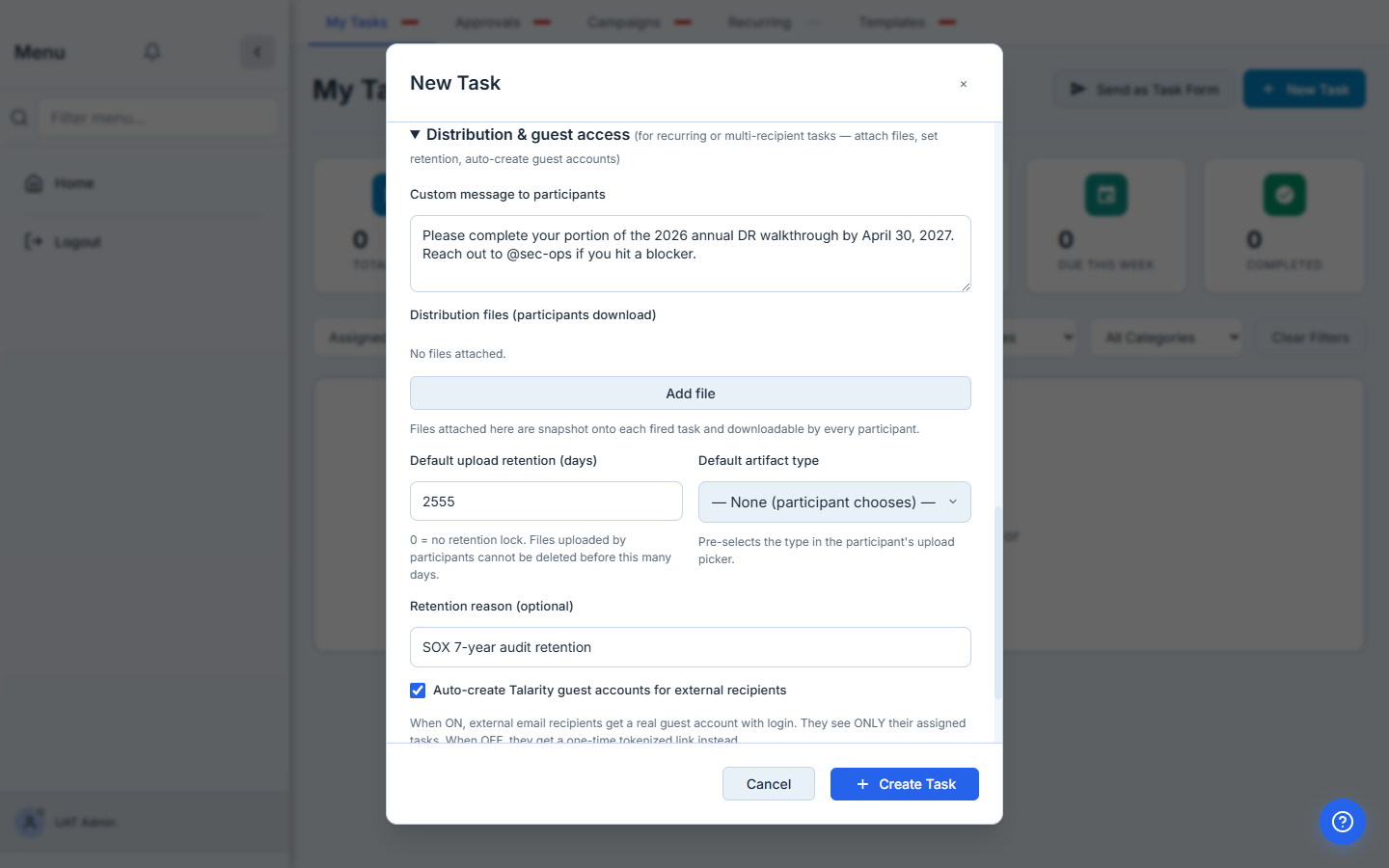Viewport: 1389px width, 868px height.
Task: Toggle the Auto-create Talarity guest accounts checkbox
Action: [x=418, y=691]
